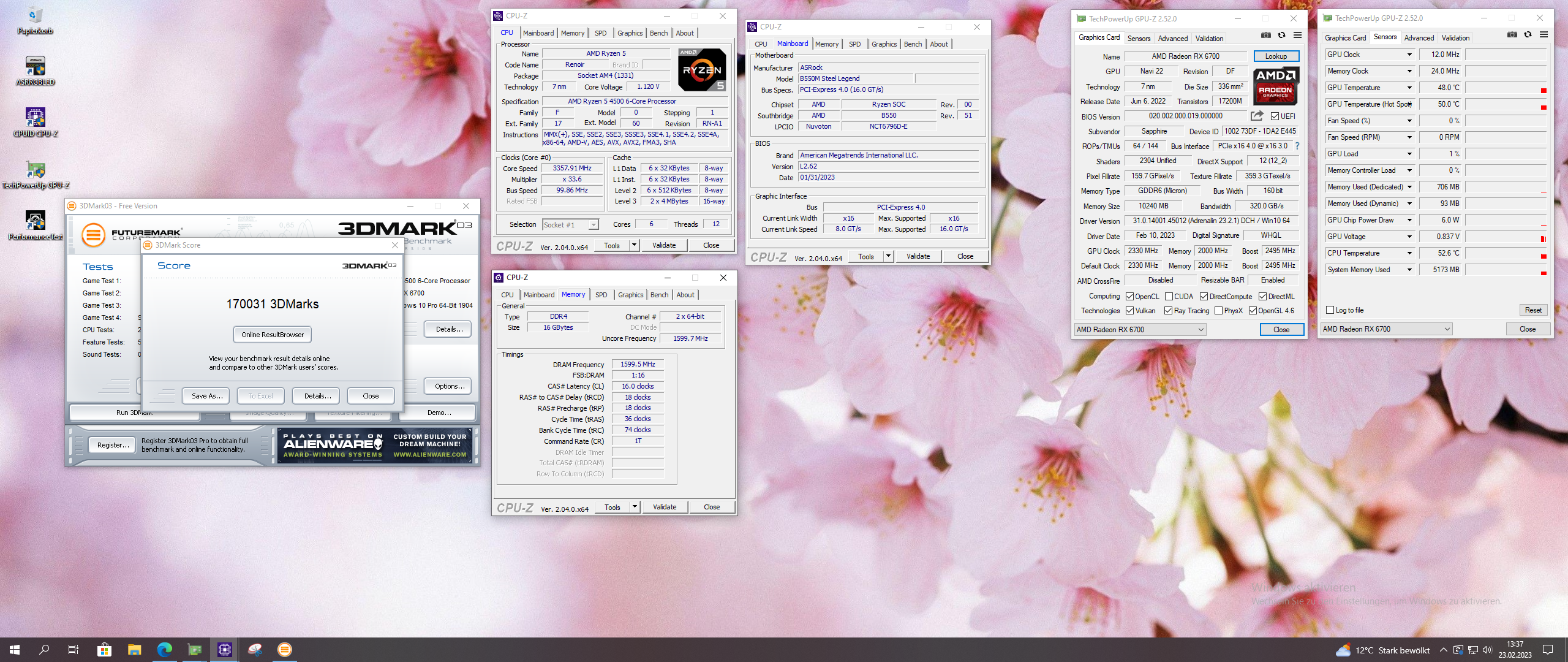The width and height of the screenshot is (1568, 662).
Task: Switch to the Advanced tab in the Graphics Card GPU-Z window
Action: [x=1172, y=39]
